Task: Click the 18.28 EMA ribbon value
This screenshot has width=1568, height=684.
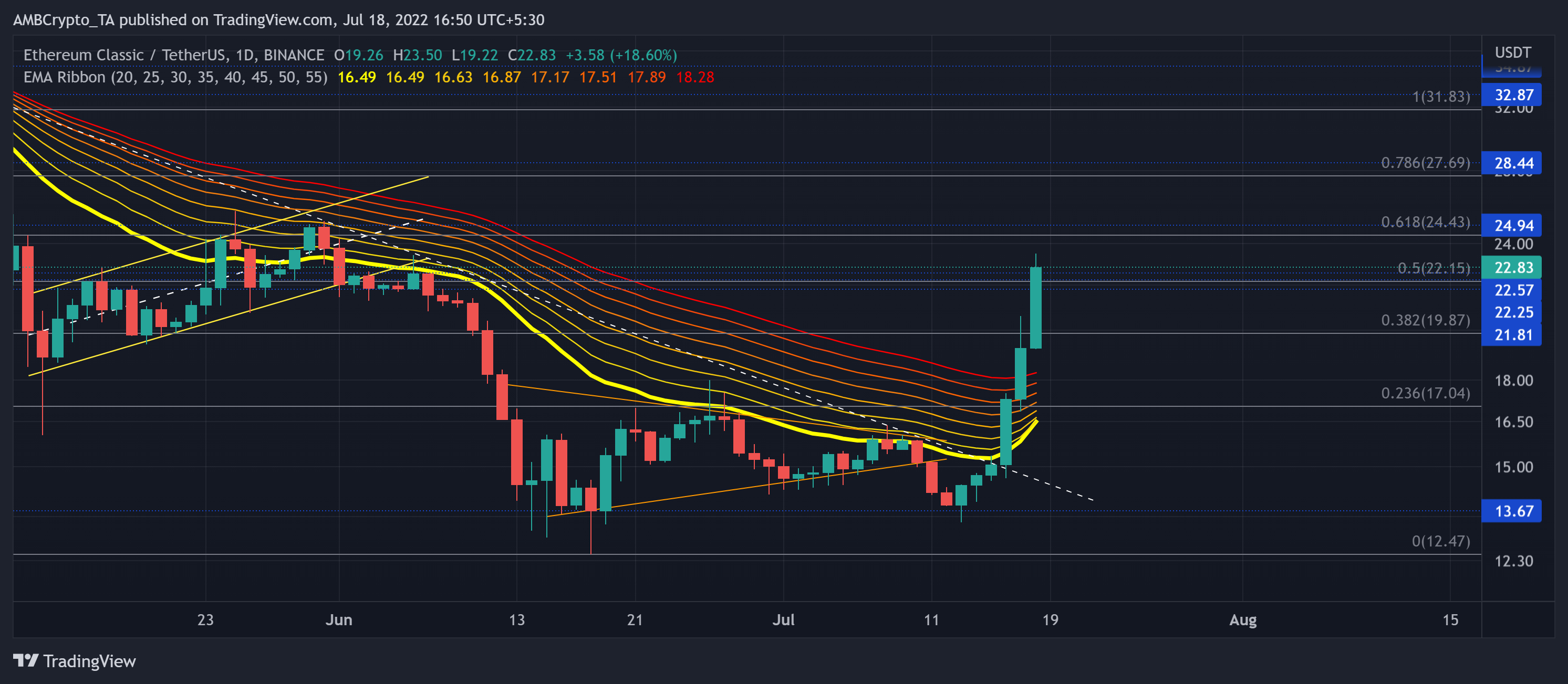Action: pos(695,77)
